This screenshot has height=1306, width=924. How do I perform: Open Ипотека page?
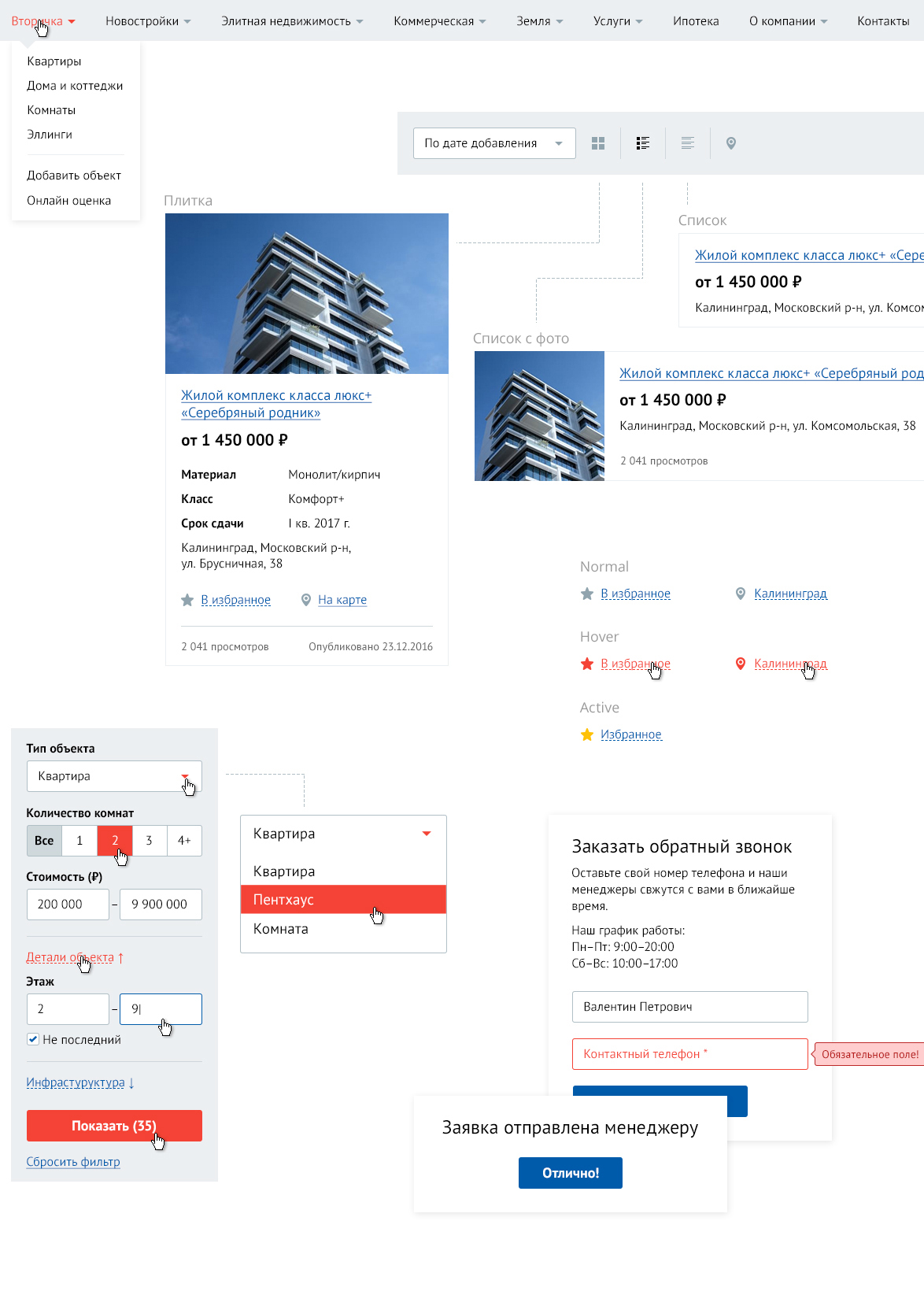tap(696, 21)
